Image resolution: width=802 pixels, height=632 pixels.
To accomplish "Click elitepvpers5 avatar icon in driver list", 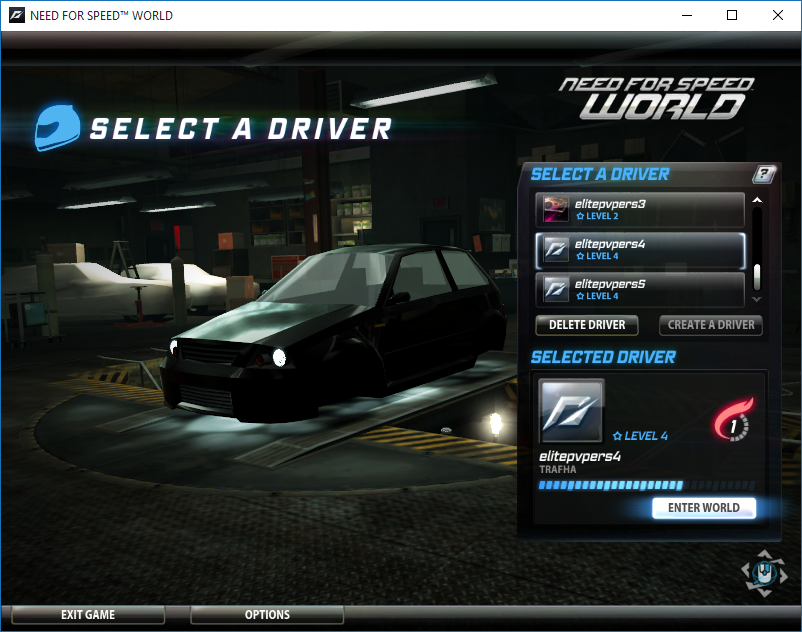I will tap(556, 289).
